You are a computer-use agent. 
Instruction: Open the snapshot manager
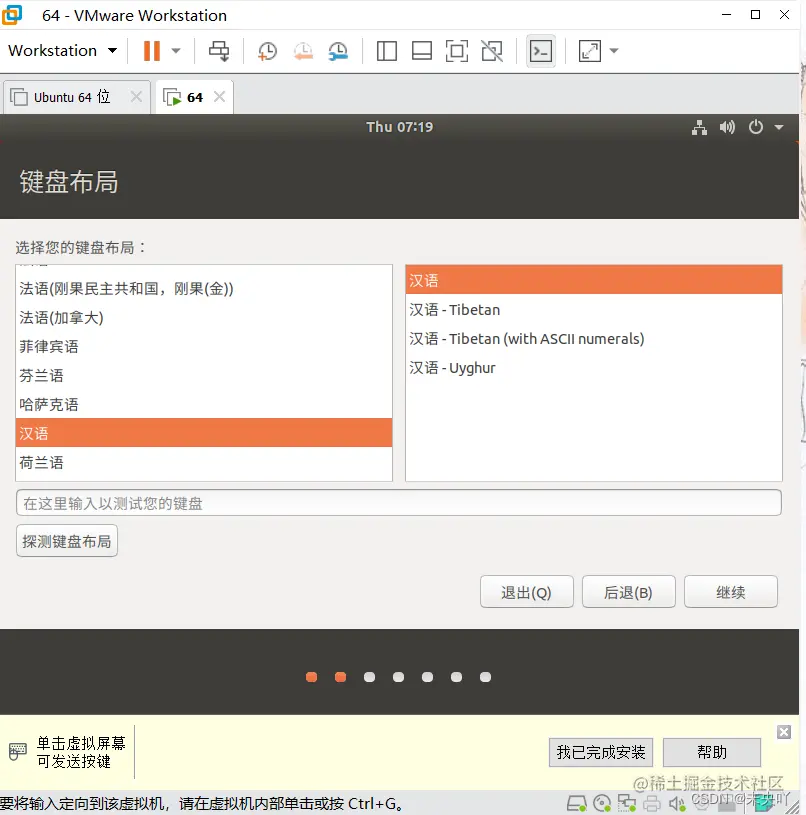pos(338,51)
